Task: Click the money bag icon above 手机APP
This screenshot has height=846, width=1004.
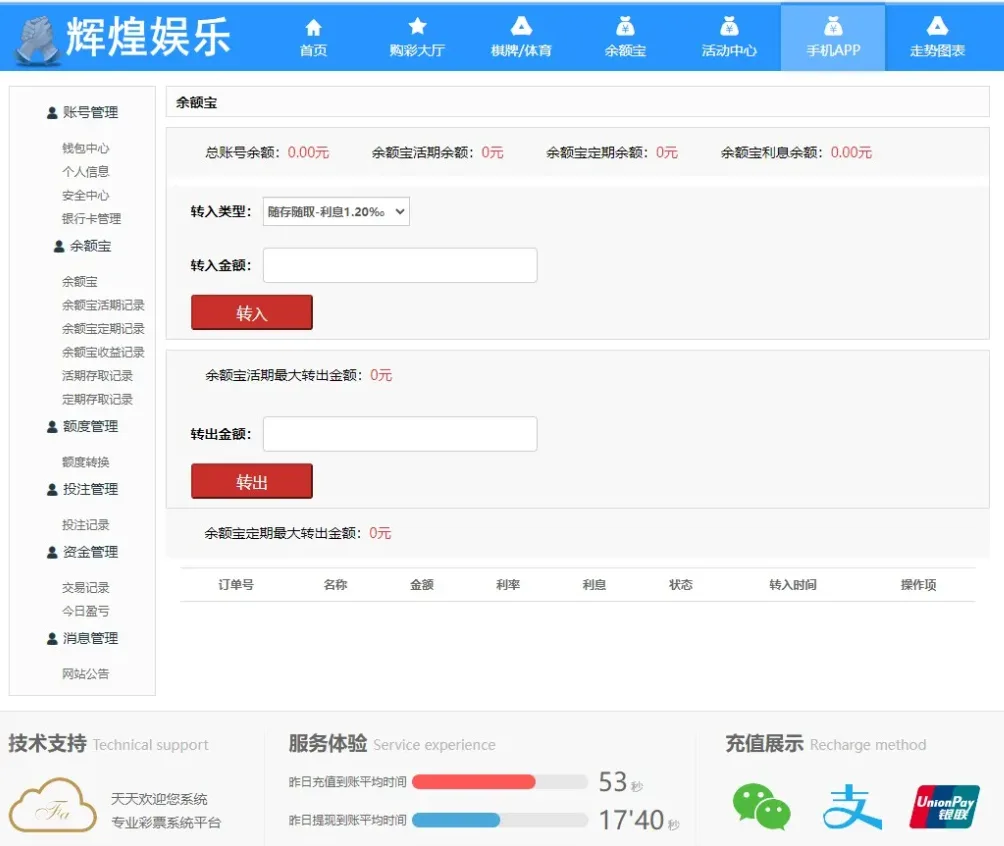Action: (832, 26)
